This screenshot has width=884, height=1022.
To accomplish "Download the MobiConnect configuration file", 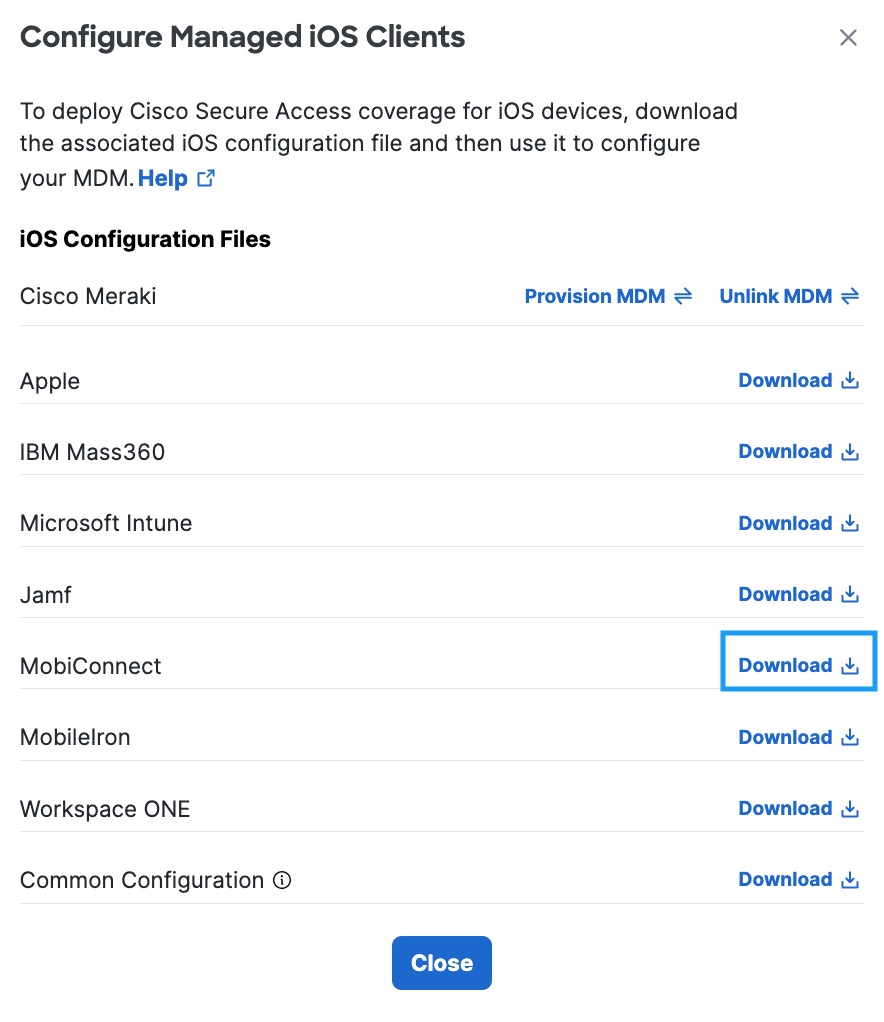I will (x=799, y=665).
